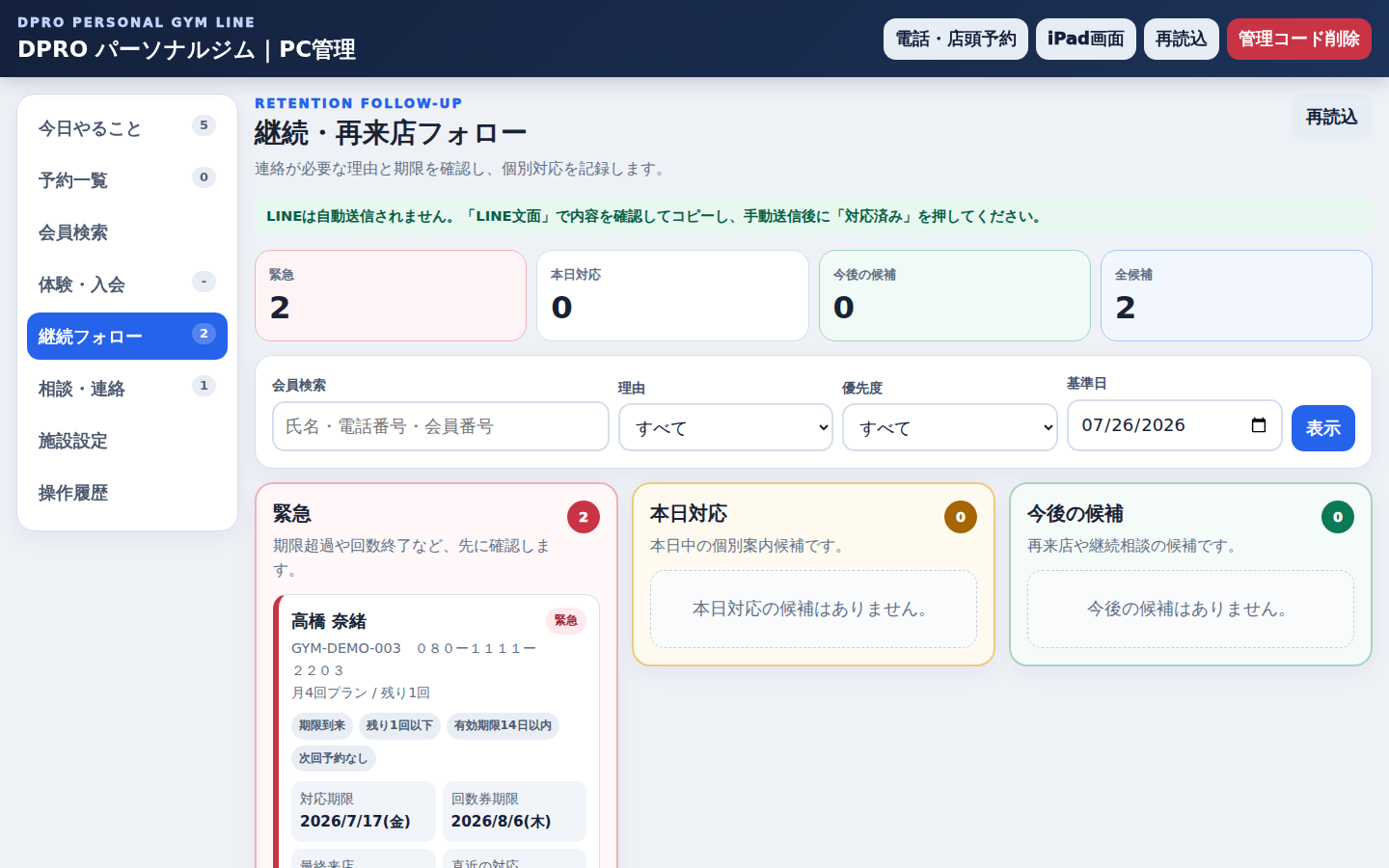The image size is (1389, 868).
Task: Click the green count badge in 今後の候補 column
Action: point(1338,517)
